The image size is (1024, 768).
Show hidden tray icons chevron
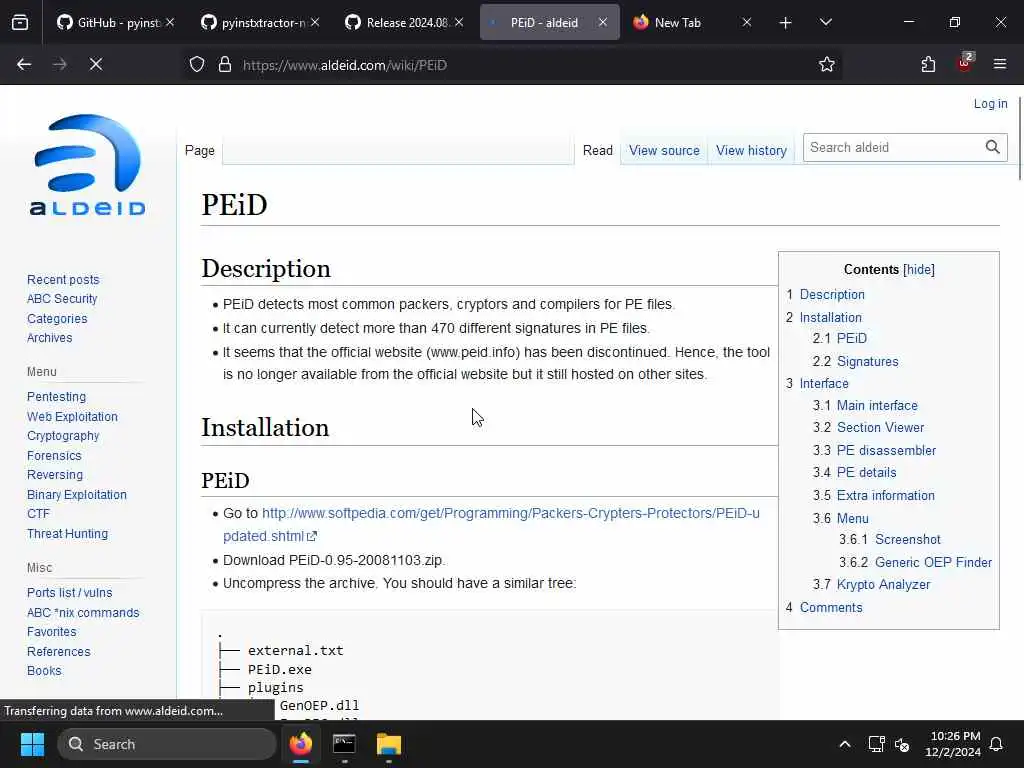tap(844, 744)
